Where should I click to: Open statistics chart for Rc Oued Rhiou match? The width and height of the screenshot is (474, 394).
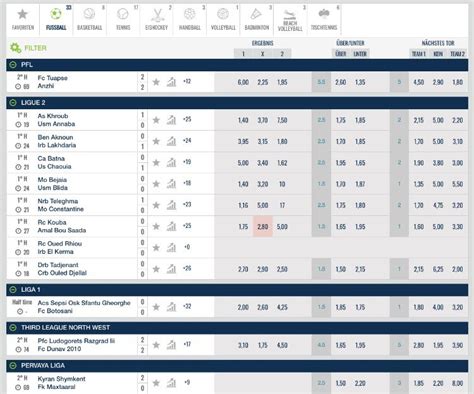click(171, 248)
